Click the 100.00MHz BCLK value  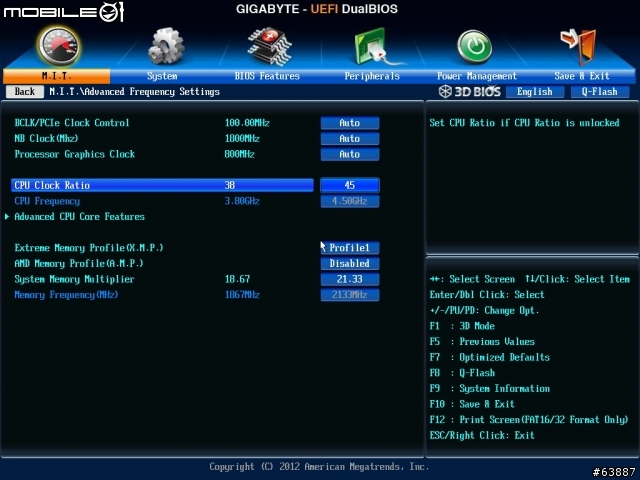tap(247, 123)
